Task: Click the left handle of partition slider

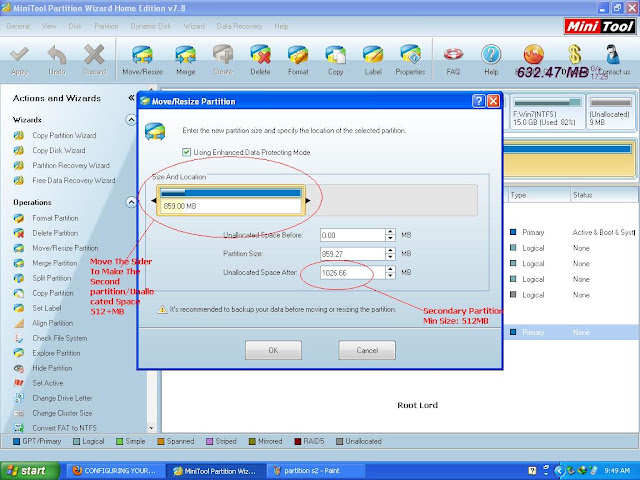Action: pos(153,200)
